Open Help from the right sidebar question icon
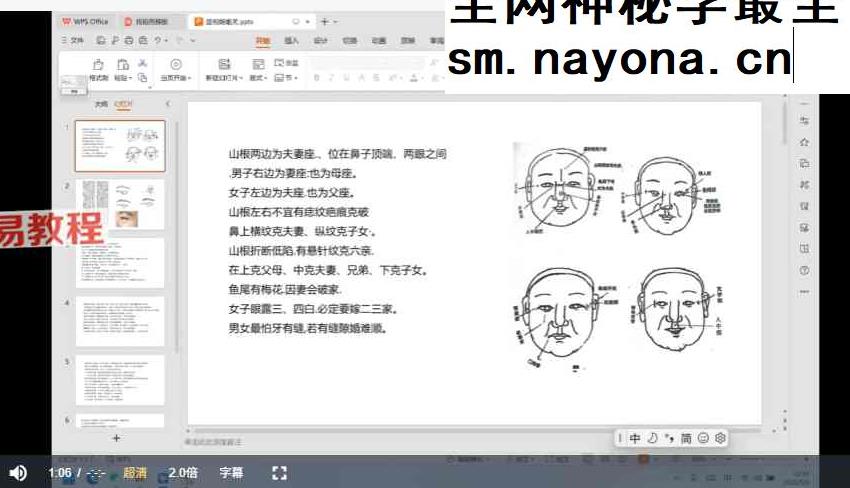 [804, 270]
